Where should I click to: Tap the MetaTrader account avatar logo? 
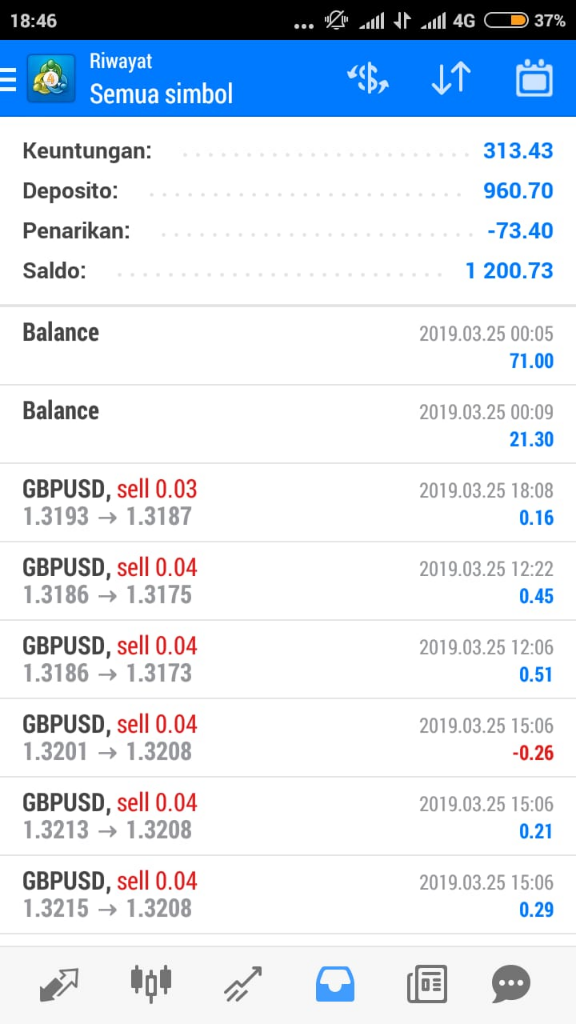(x=51, y=77)
